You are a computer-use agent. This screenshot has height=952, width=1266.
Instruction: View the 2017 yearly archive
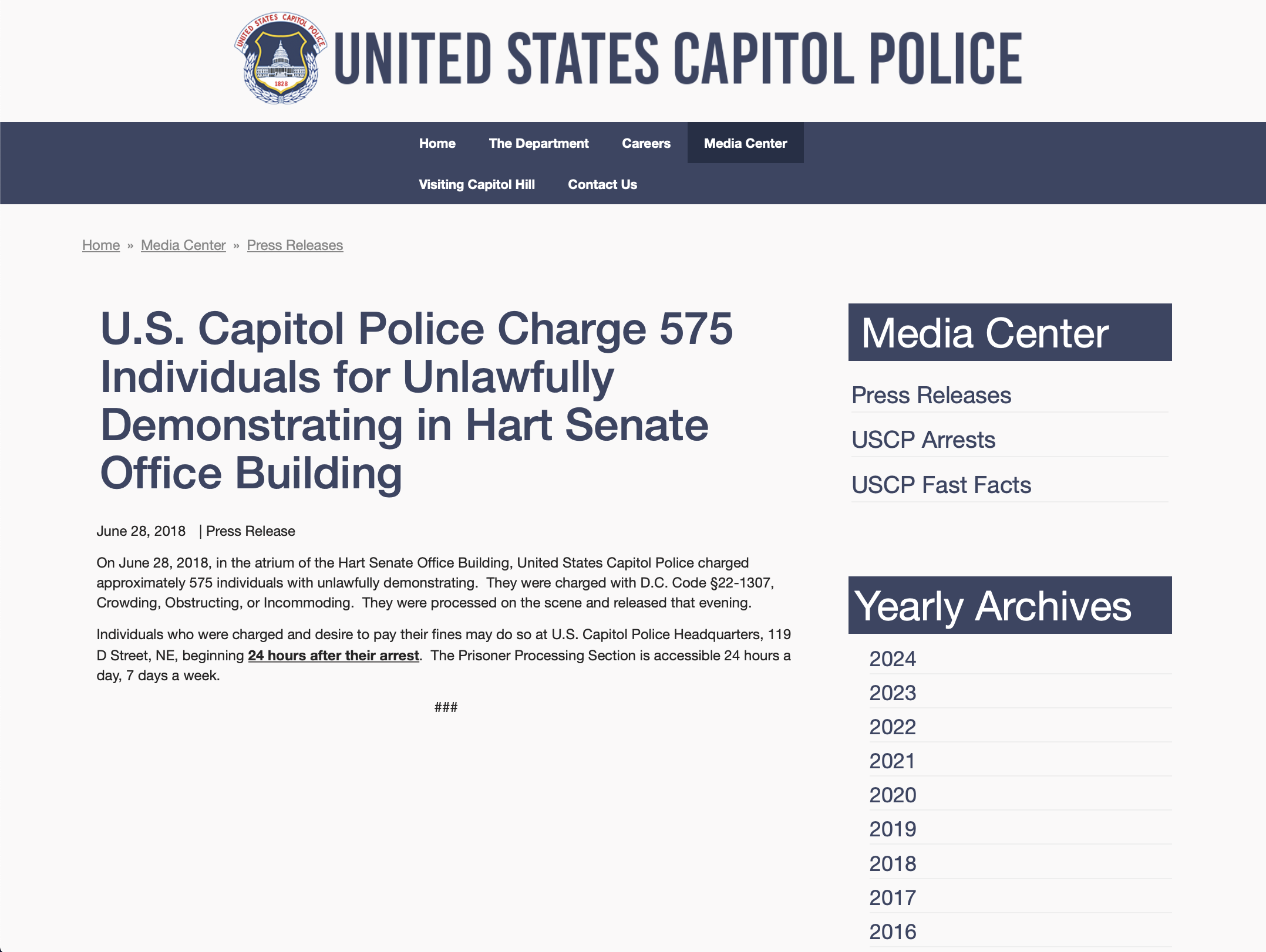click(893, 897)
